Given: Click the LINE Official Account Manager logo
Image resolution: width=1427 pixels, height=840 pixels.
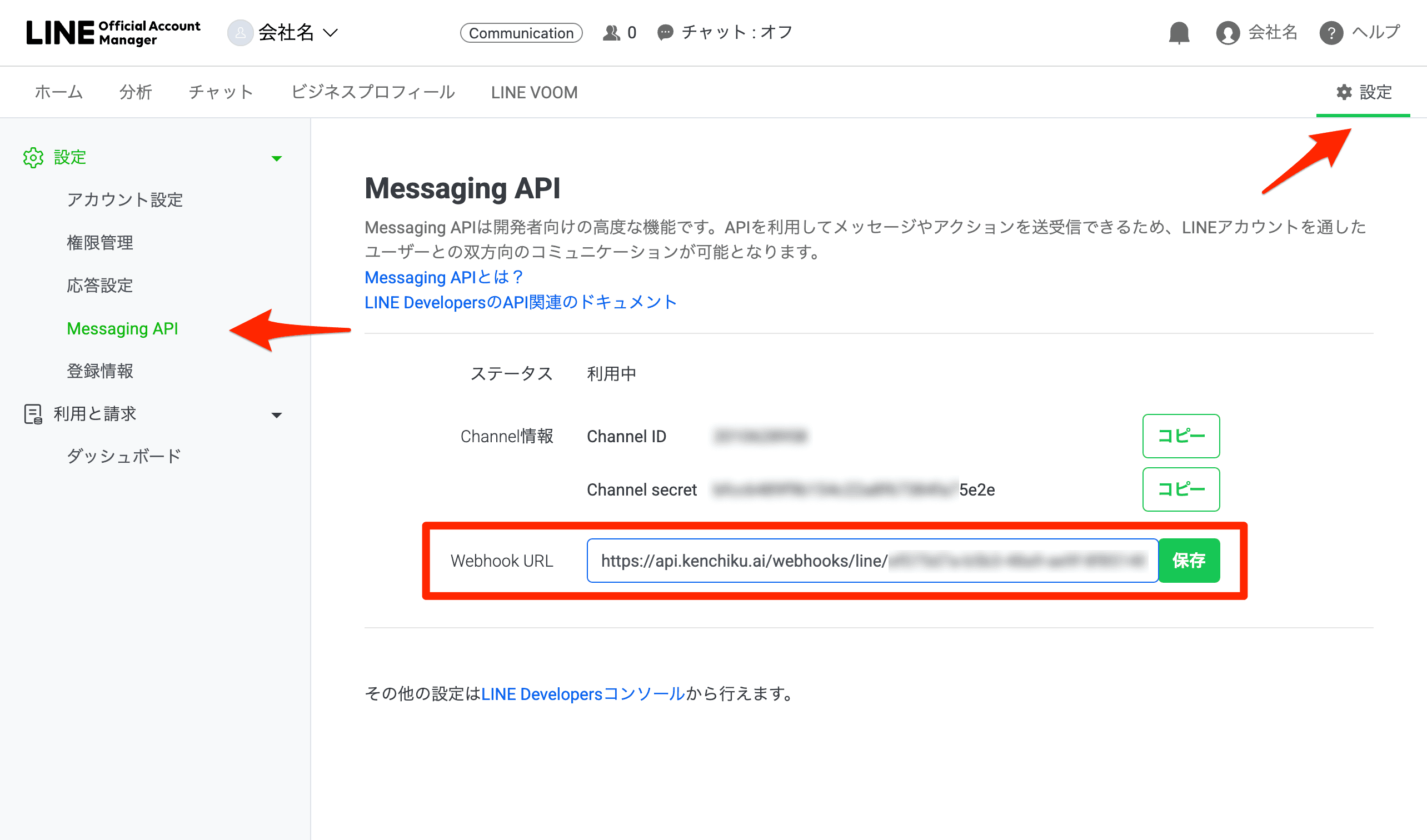Looking at the screenshot, I should [113, 33].
